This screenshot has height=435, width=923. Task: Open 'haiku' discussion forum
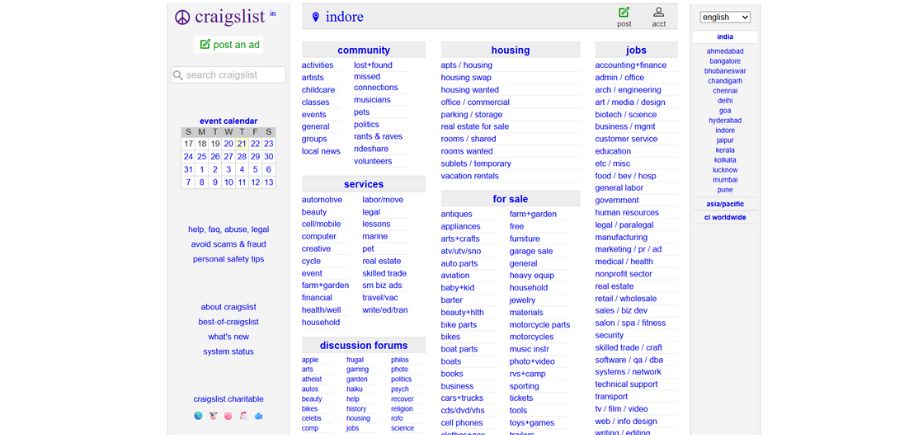coord(354,389)
